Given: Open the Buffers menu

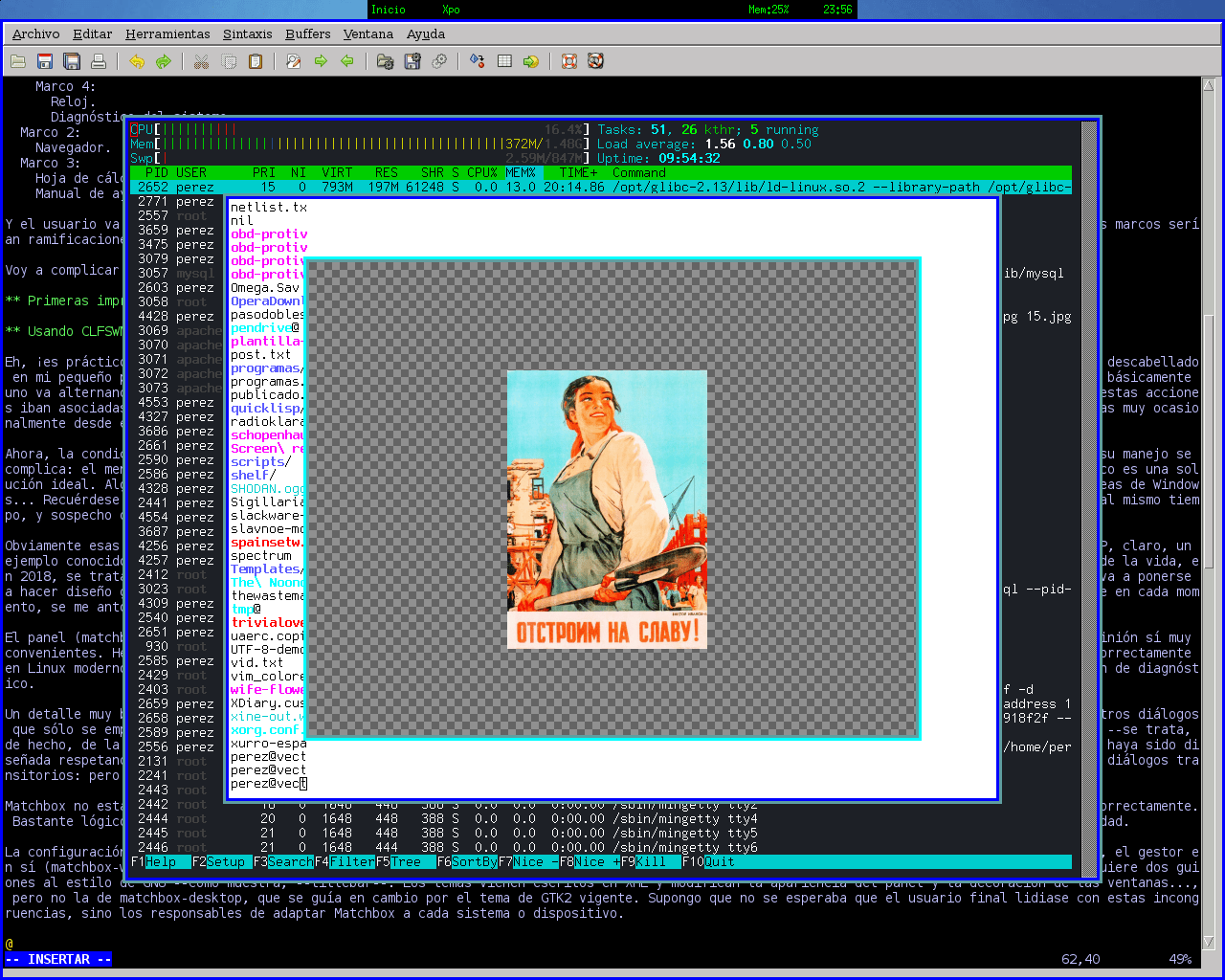Looking at the screenshot, I should (308, 33).
